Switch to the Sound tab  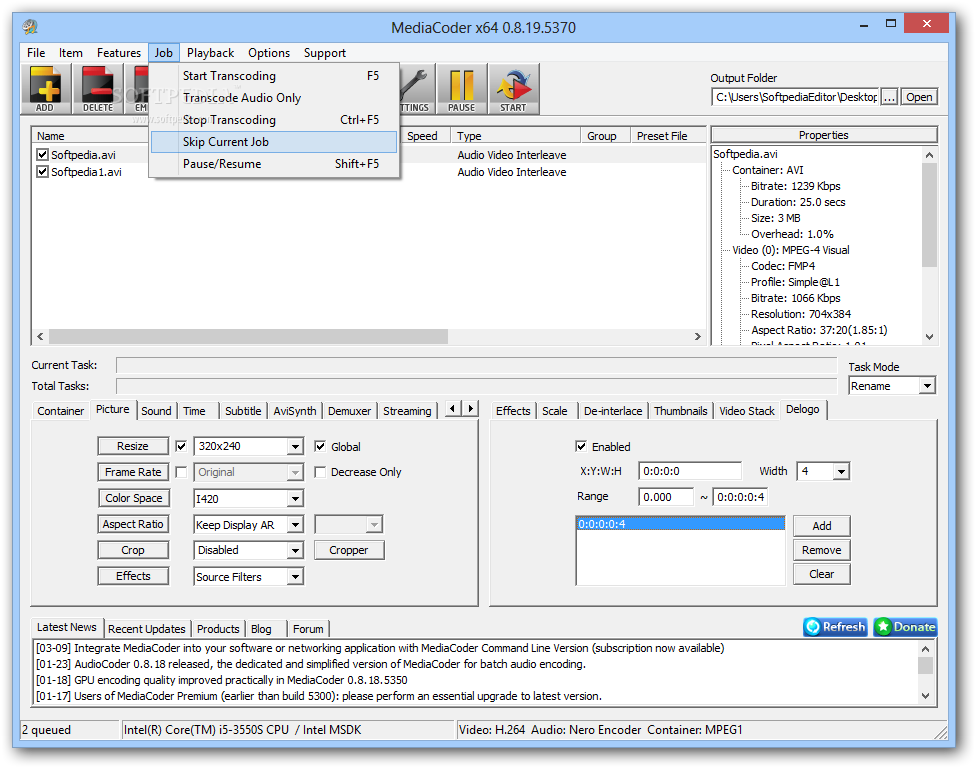156,411
